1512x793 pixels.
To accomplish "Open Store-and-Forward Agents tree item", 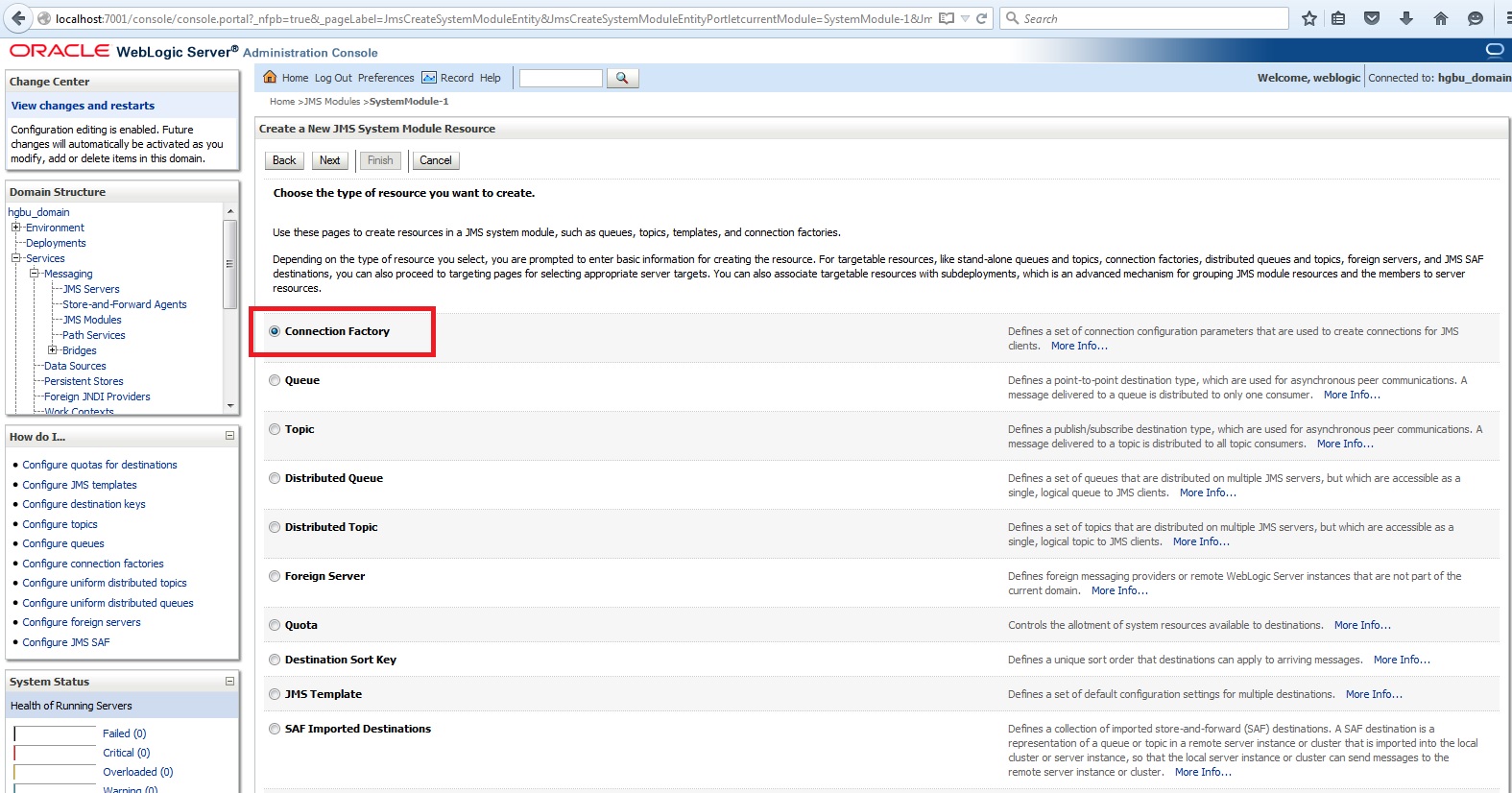I will point(125,304).
